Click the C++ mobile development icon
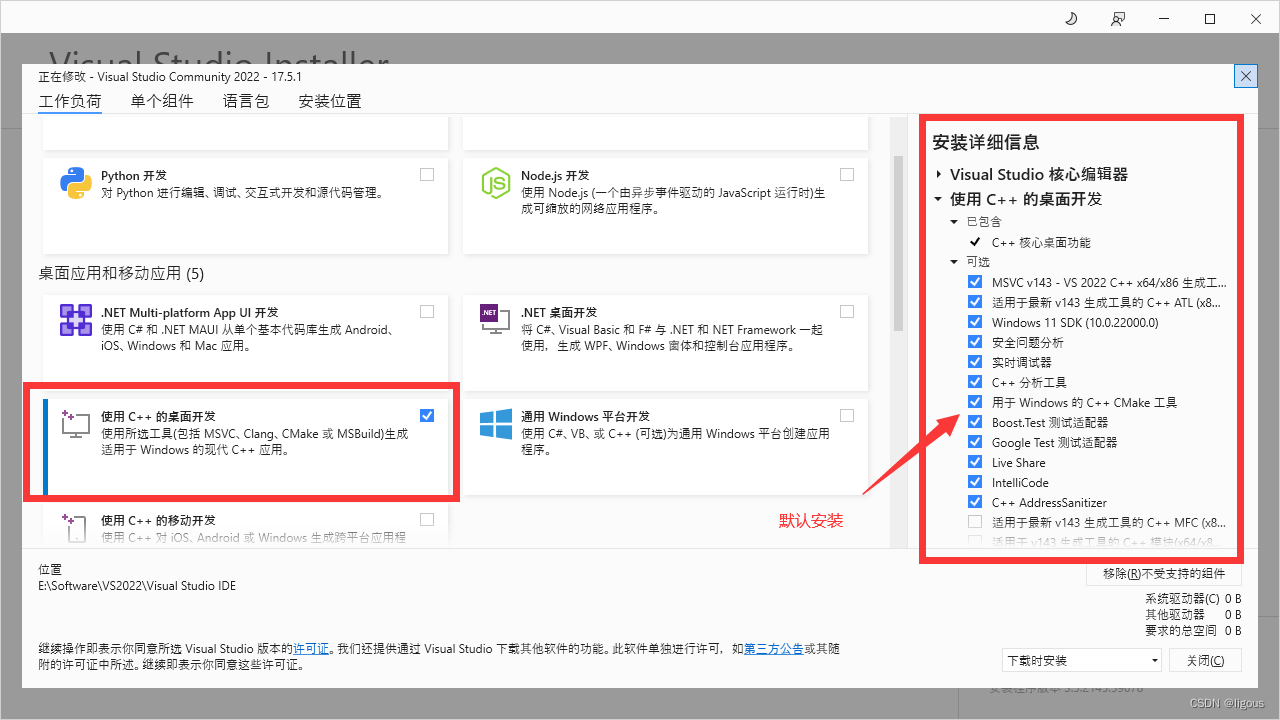The height and width of the screenshot is (720, 1280). tap(76, 527)
